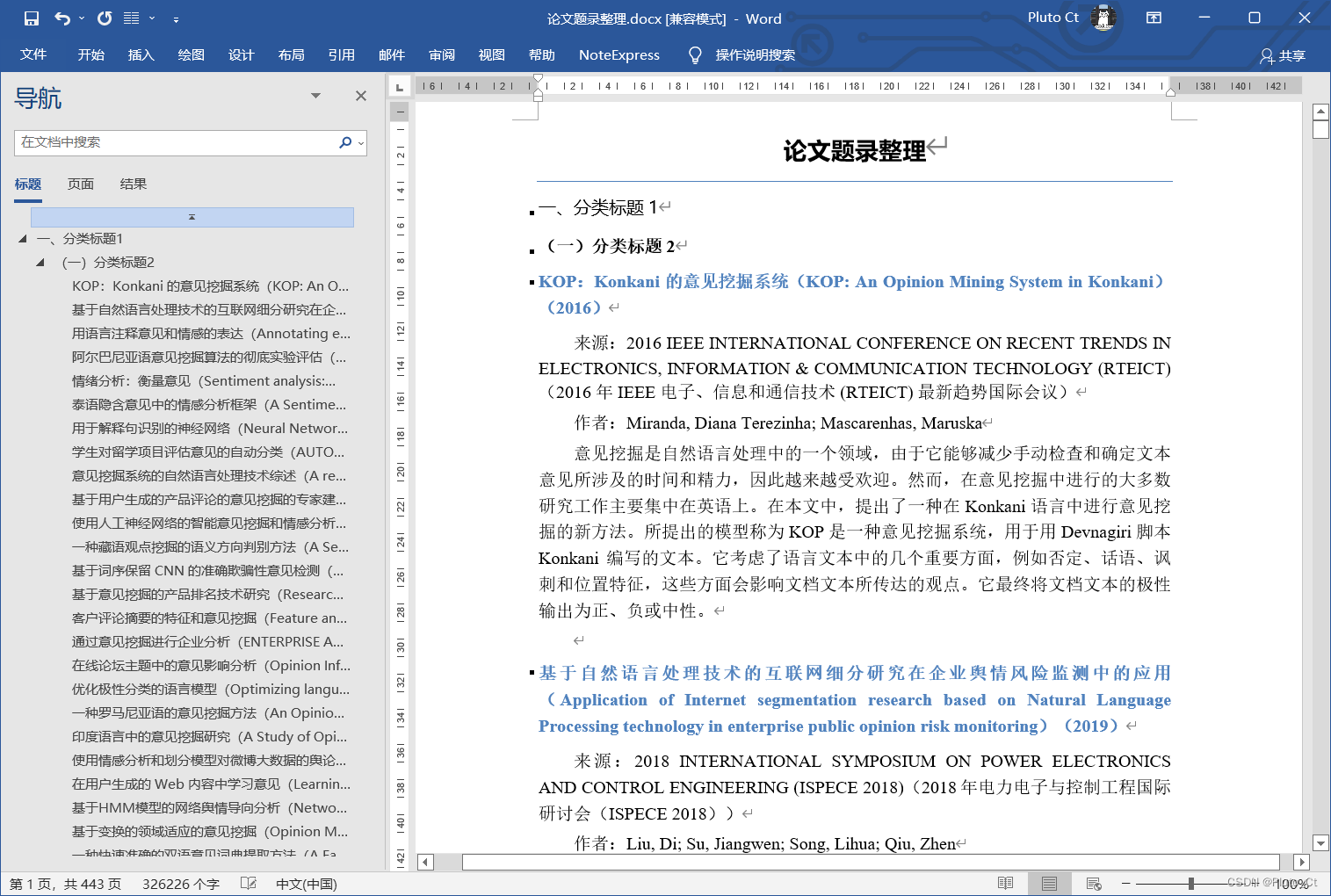Open the Customize Quick Access Toolbar dropdown
This screenshot has height=896, width=1331.
click(x=176, y=18)
